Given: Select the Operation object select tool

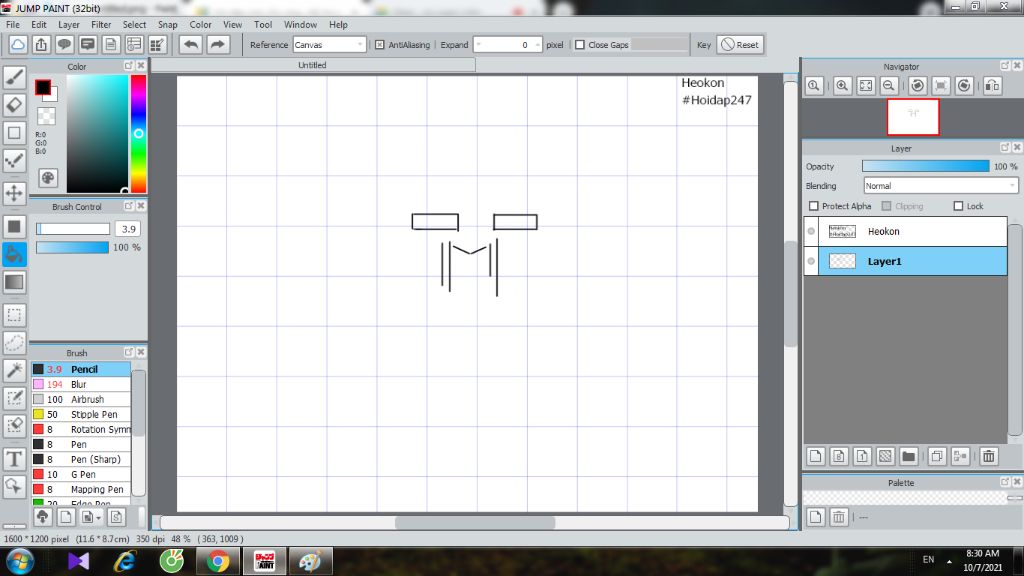Looking at the screenshot, I should click(x=14, y=487).
